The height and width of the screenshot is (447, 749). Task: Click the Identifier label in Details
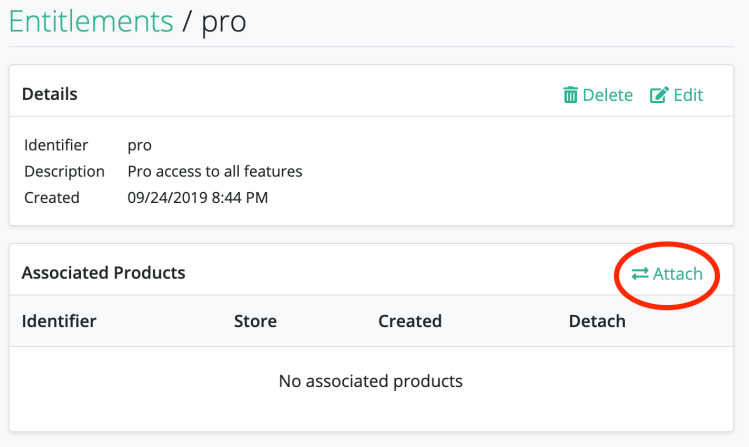click(x=56, y=145)
